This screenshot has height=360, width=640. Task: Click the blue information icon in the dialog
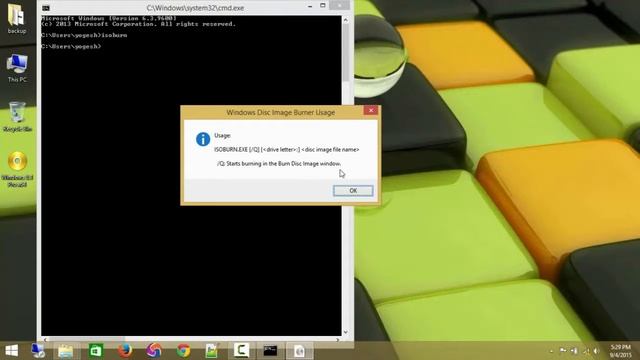pyautogui.click(x=203, y=139)
